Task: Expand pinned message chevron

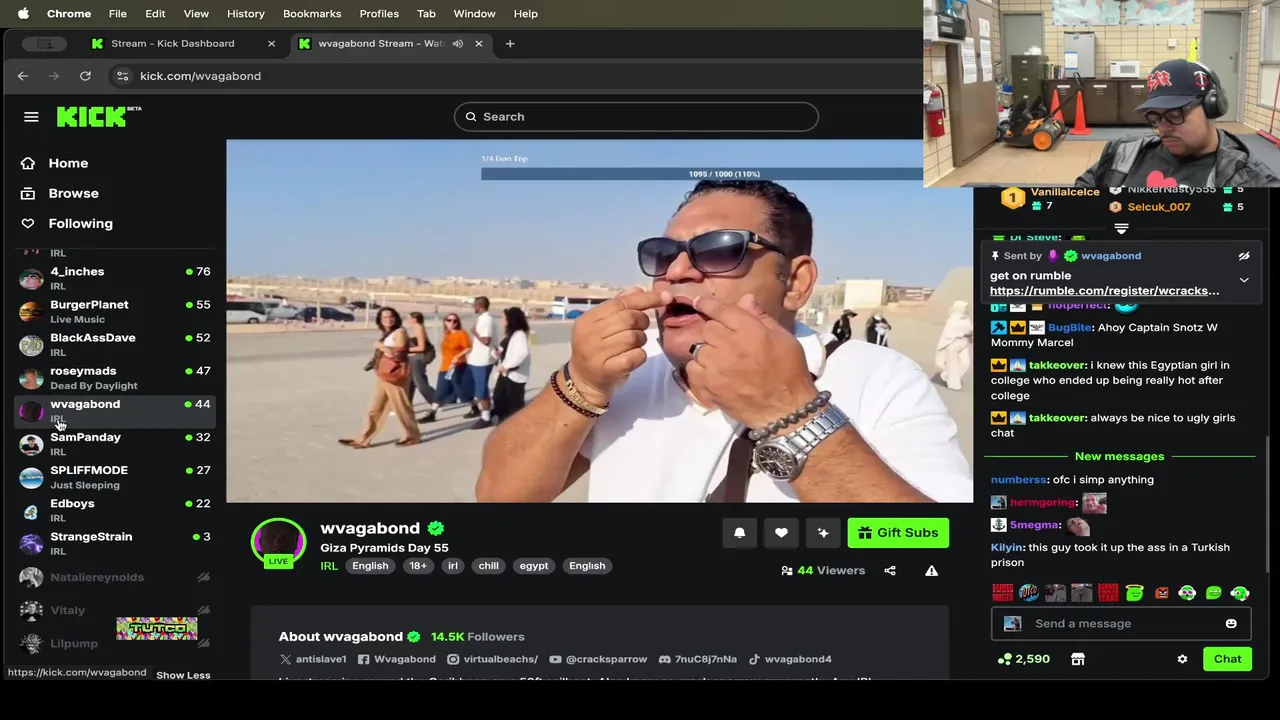Action: [1244, 281]
